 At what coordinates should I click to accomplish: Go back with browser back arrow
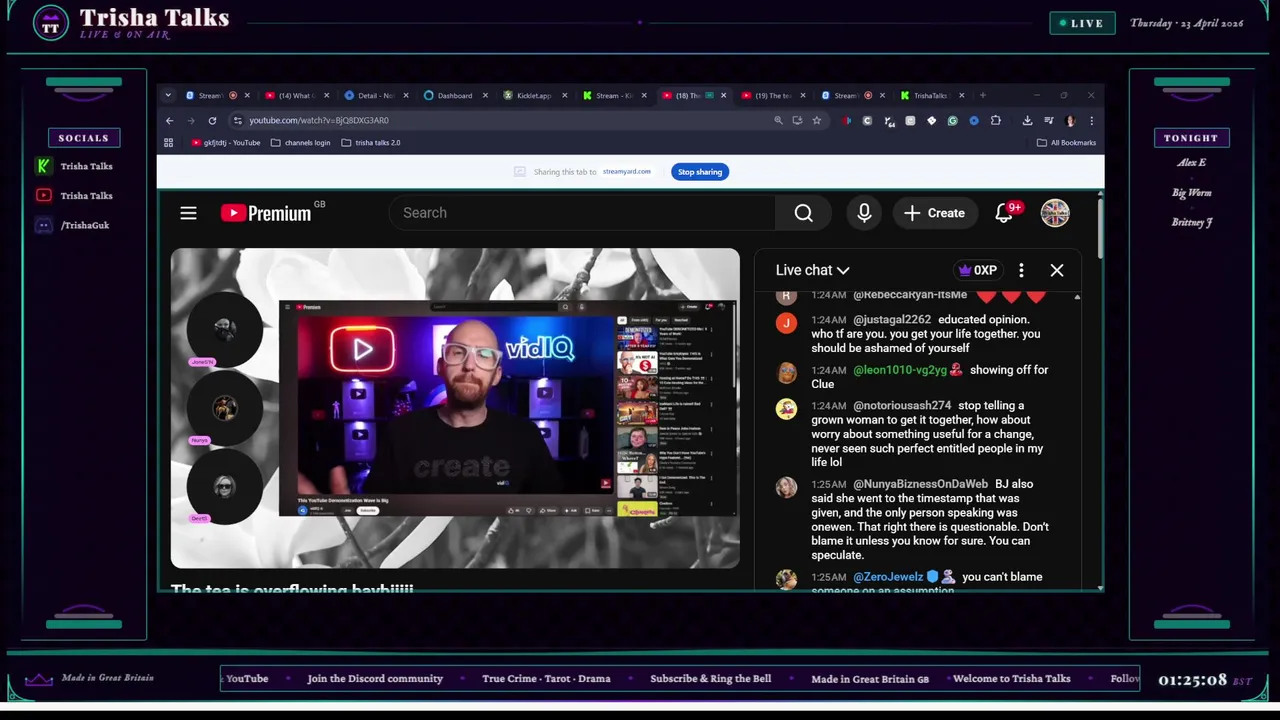(x=169, y=120)
